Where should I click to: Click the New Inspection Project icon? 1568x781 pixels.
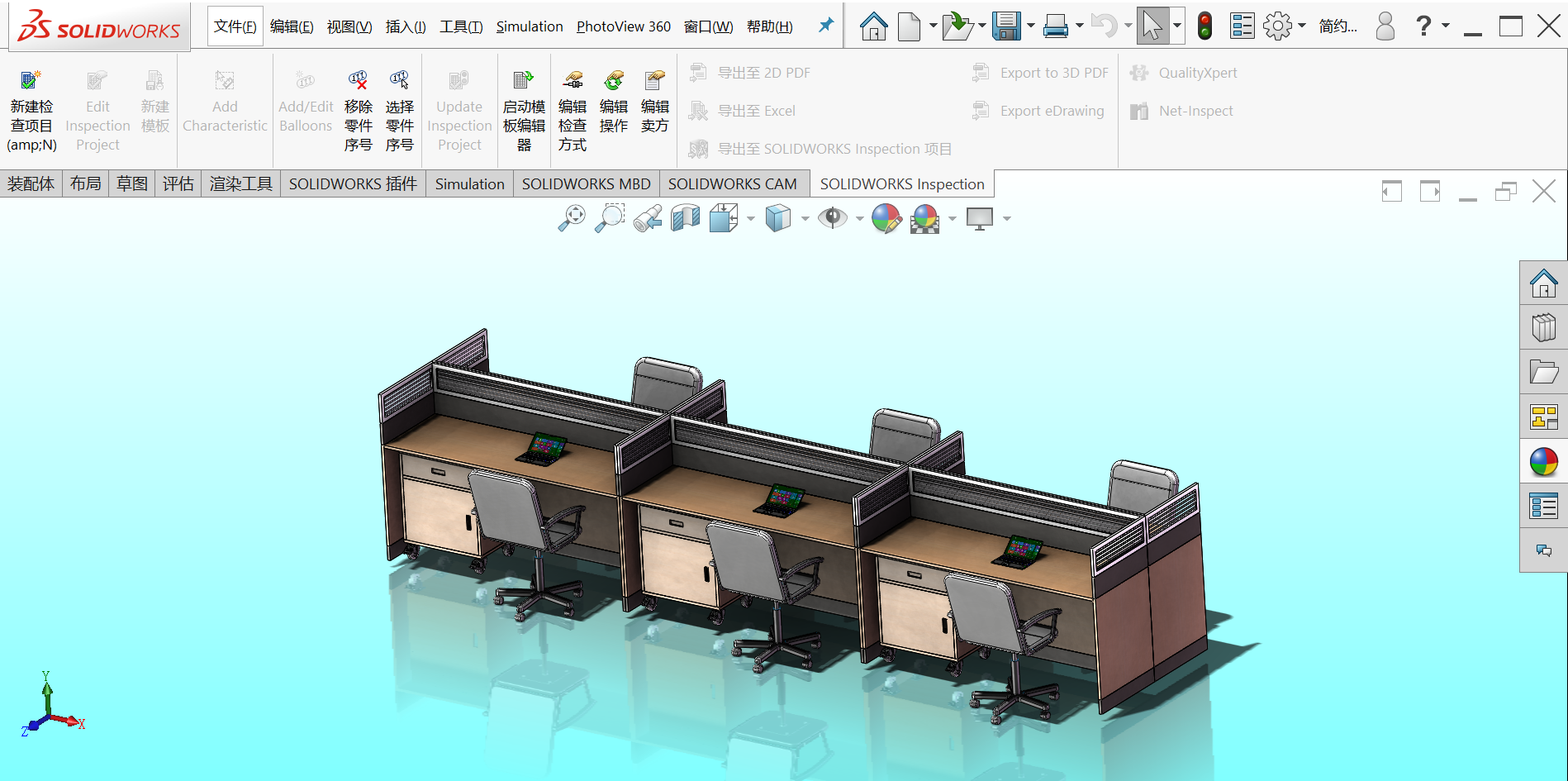(x=31, y=80)
